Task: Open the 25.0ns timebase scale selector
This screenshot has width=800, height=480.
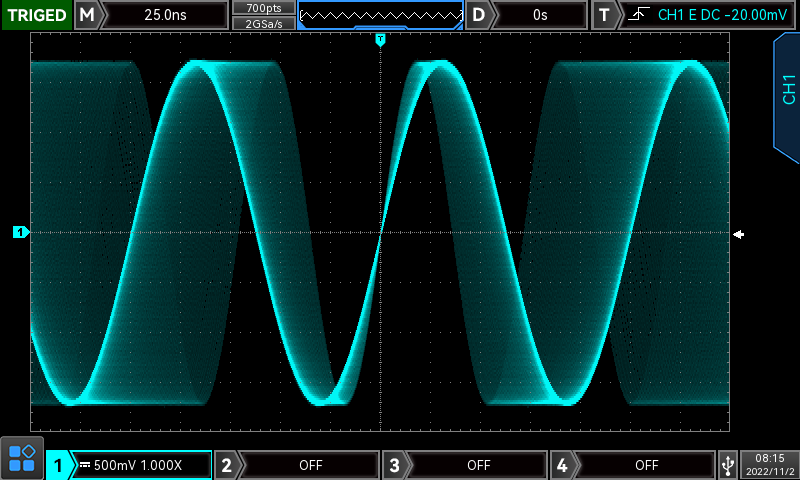Action: 166,15
